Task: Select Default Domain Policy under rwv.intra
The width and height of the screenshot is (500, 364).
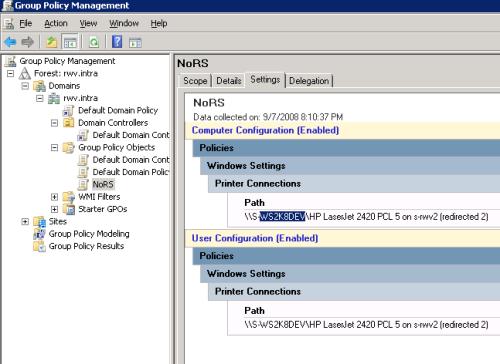Action: tap(118, 110)
